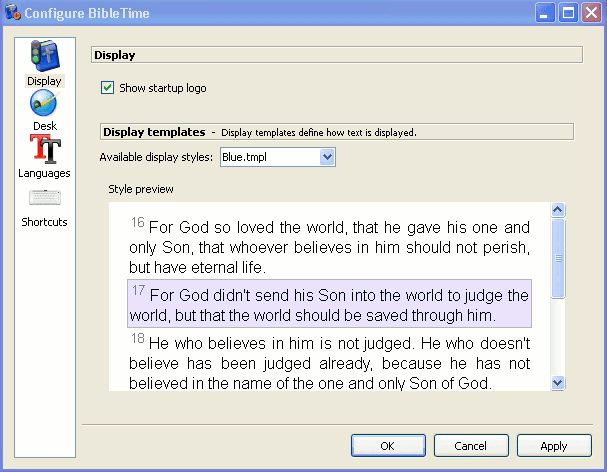Open the Display settings page icon
Screen dimensions: 607x472
coord(44,56)
